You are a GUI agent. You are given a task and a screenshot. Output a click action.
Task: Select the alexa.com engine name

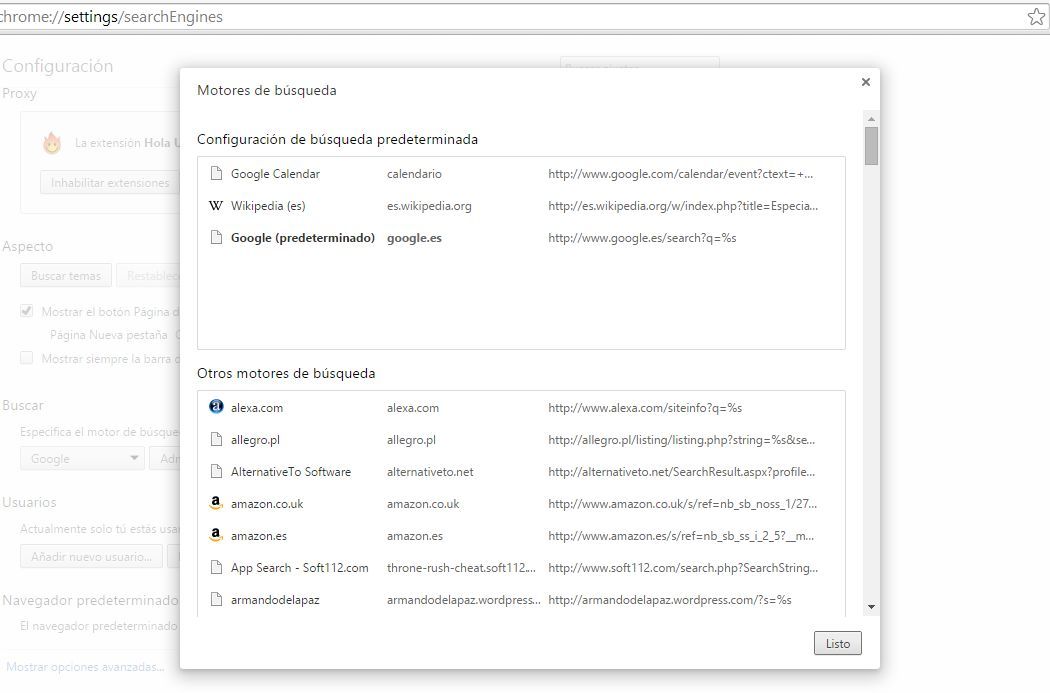tap(257, 408)
